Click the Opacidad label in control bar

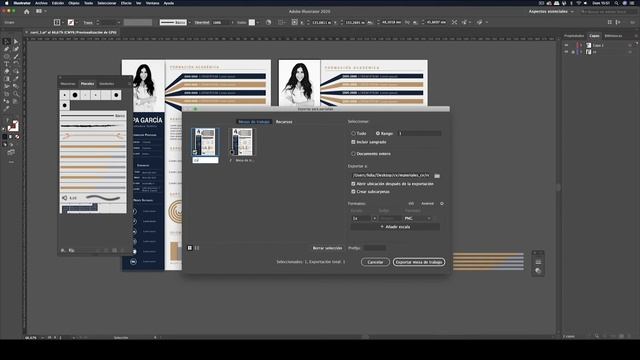coord(202,22)
